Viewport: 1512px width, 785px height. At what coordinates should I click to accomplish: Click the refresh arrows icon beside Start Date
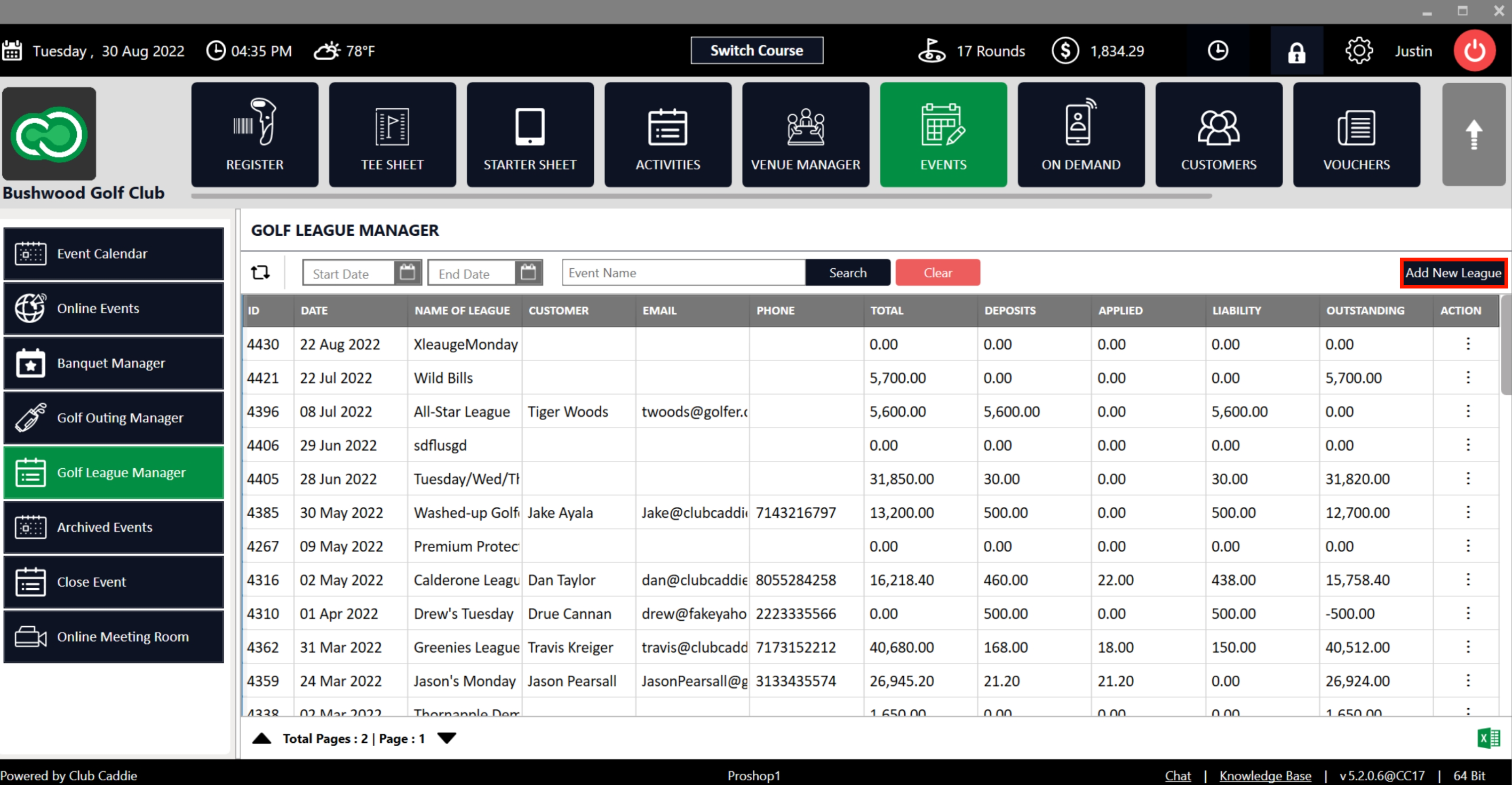[x=260, y=273]
